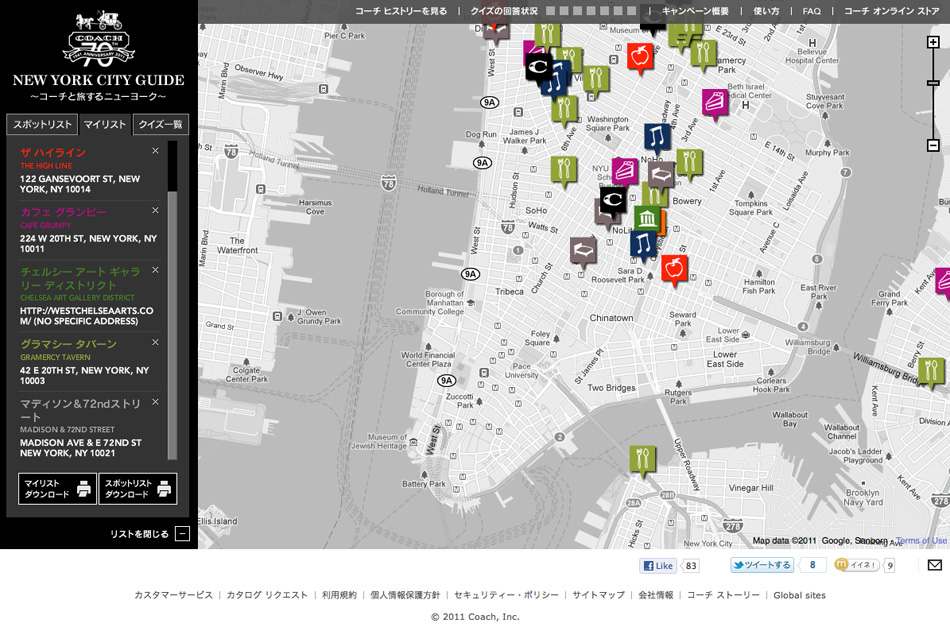
Task: Open the サイトマップ footer link
Action: click(x=599, y=595)
